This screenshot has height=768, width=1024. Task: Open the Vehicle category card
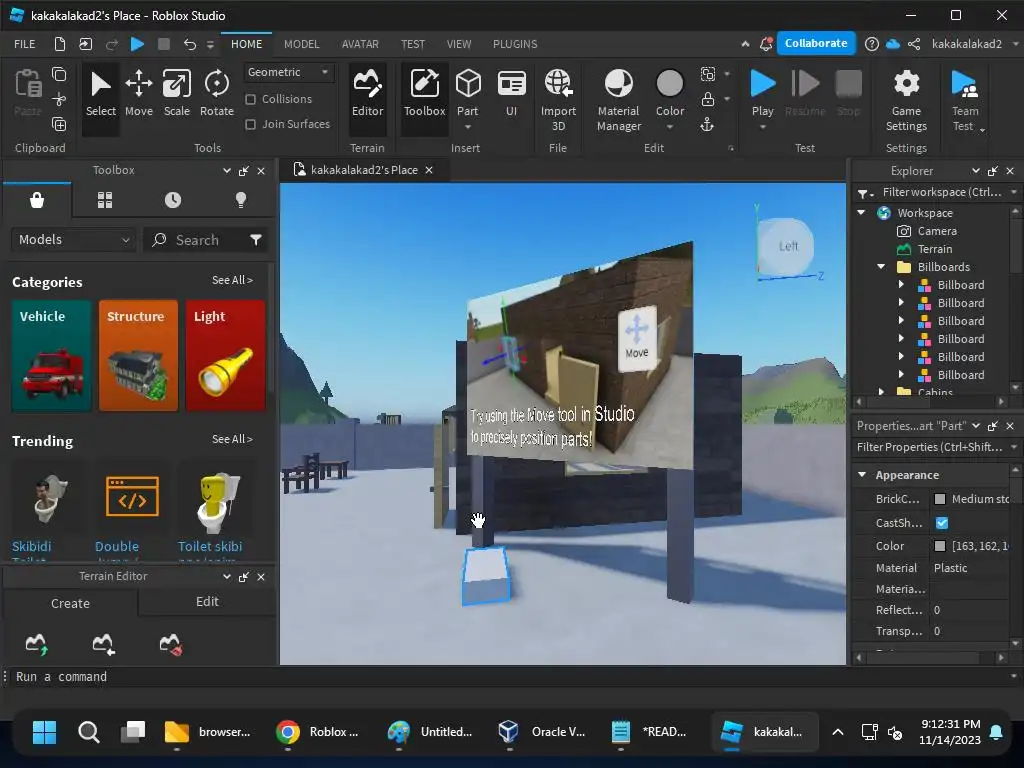click(x=51, y=355)
